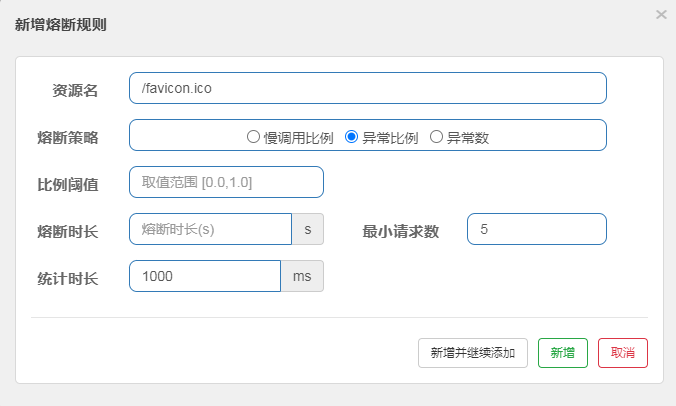The height and width of the screenshot is (406, 676).
Task: Focus the 最小请求数 input showing 5
Action: [536, 229]
